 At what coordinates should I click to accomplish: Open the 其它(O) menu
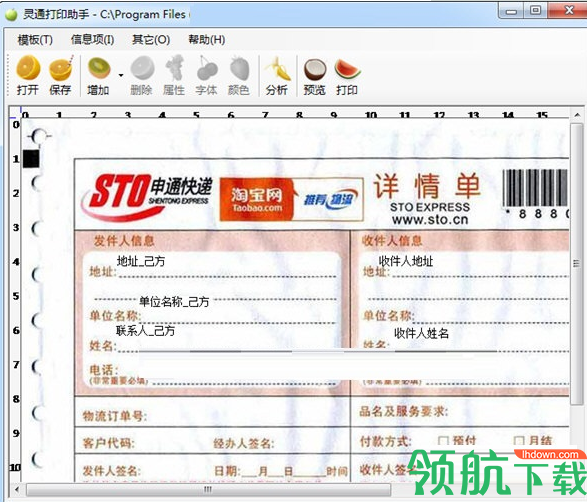point(151,39)
